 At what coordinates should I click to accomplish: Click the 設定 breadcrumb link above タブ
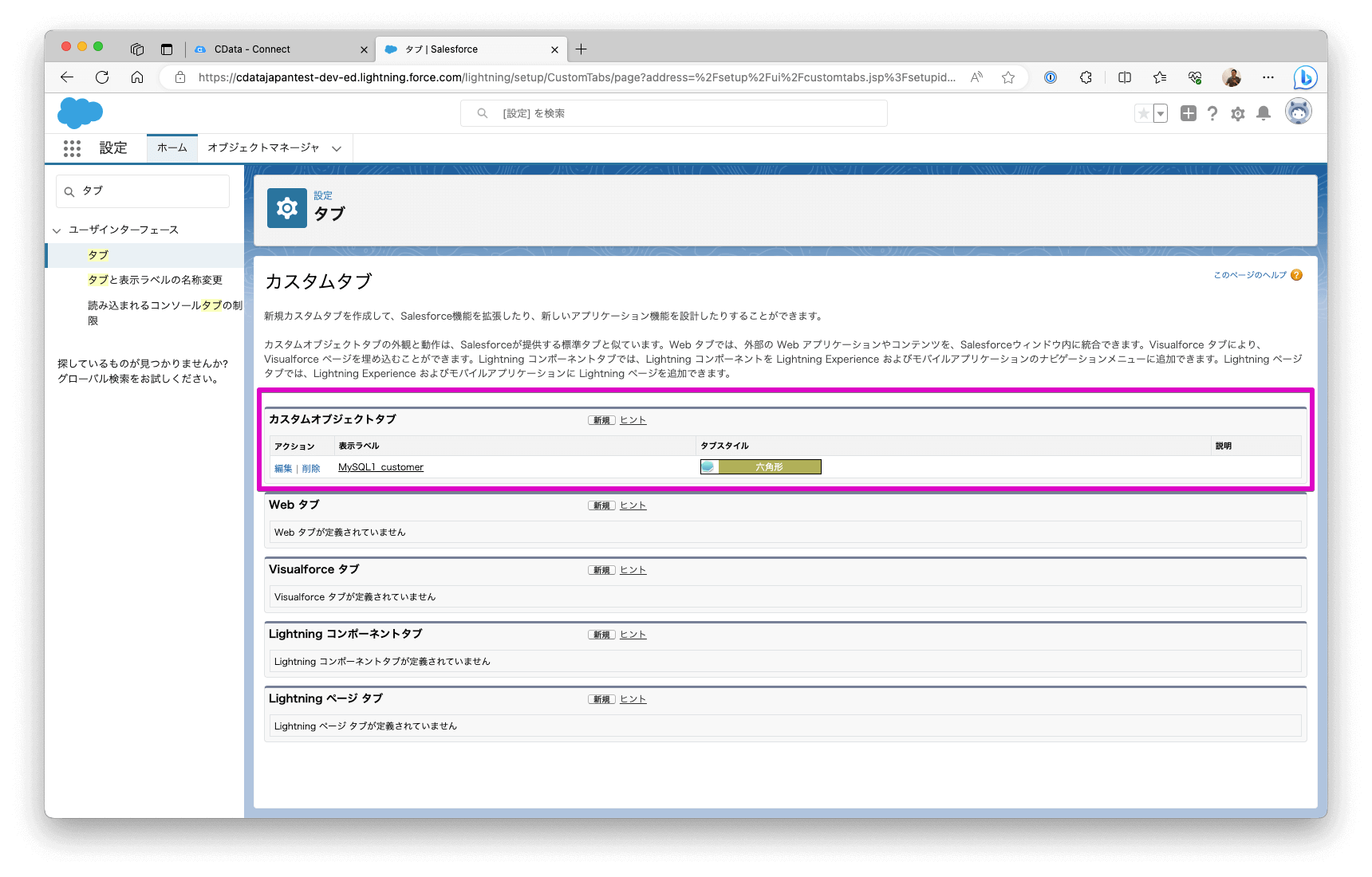point(323,195)
